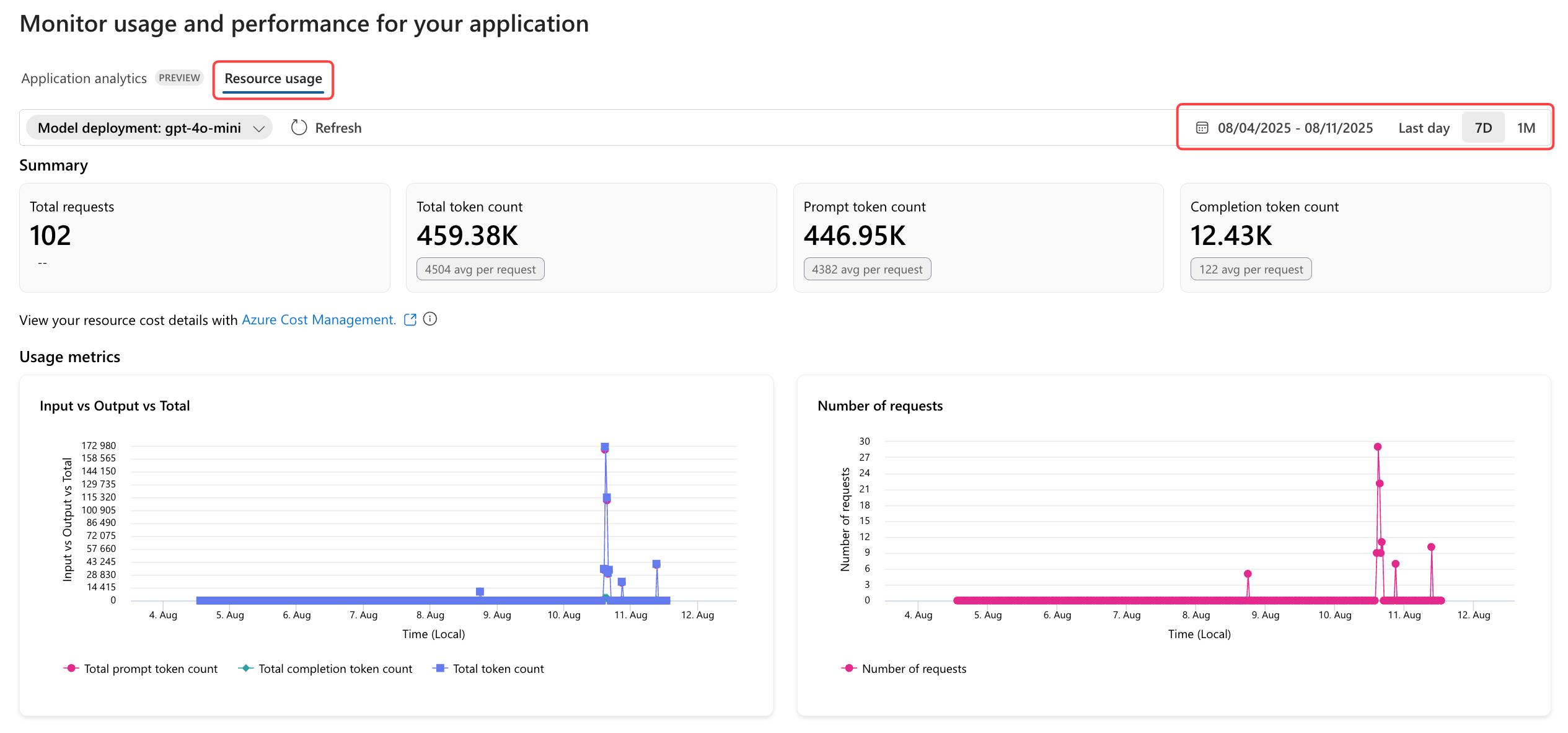Switch to Application analytics tab
Image resolution: width=1568 pixels, height=733 pixels.
84,78
